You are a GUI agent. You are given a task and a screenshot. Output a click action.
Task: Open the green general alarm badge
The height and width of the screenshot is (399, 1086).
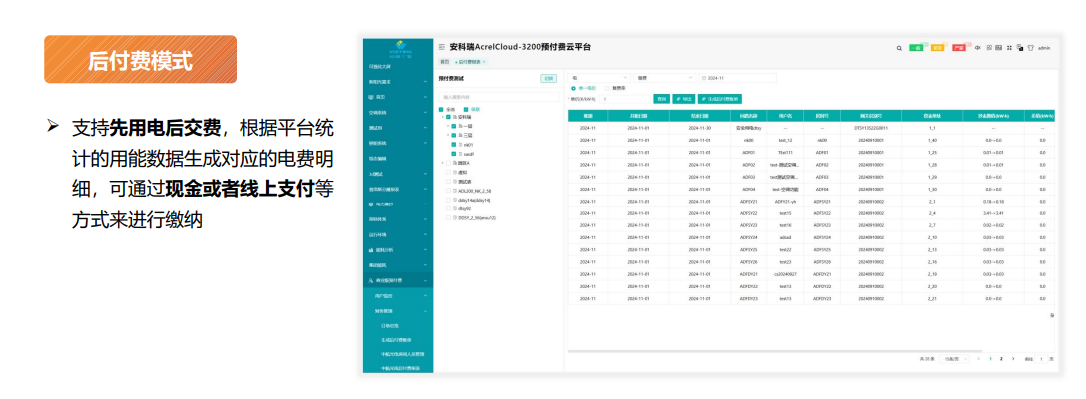click(x=916, y=48)
